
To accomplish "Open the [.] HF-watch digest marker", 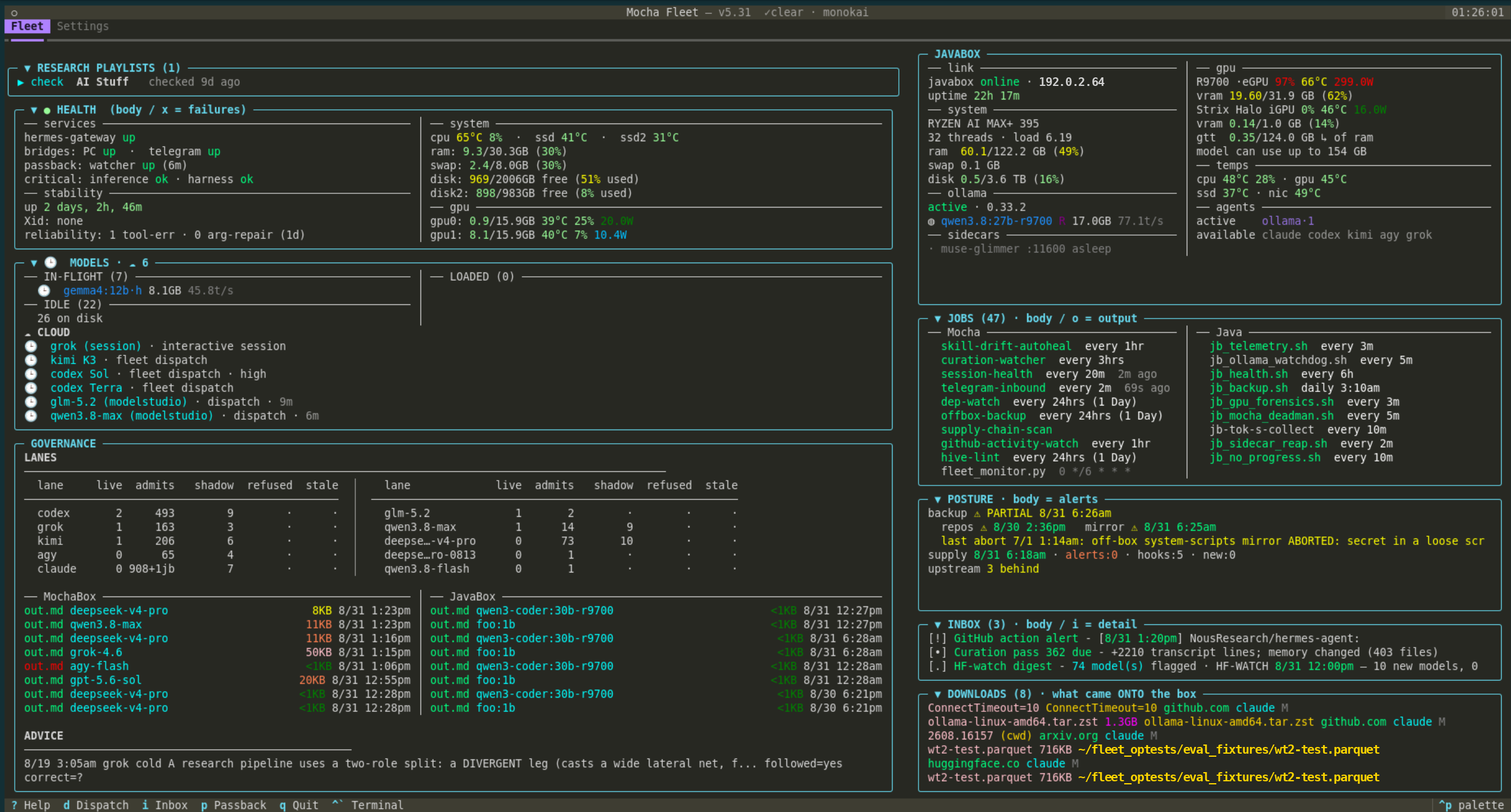I will [938, 667].
